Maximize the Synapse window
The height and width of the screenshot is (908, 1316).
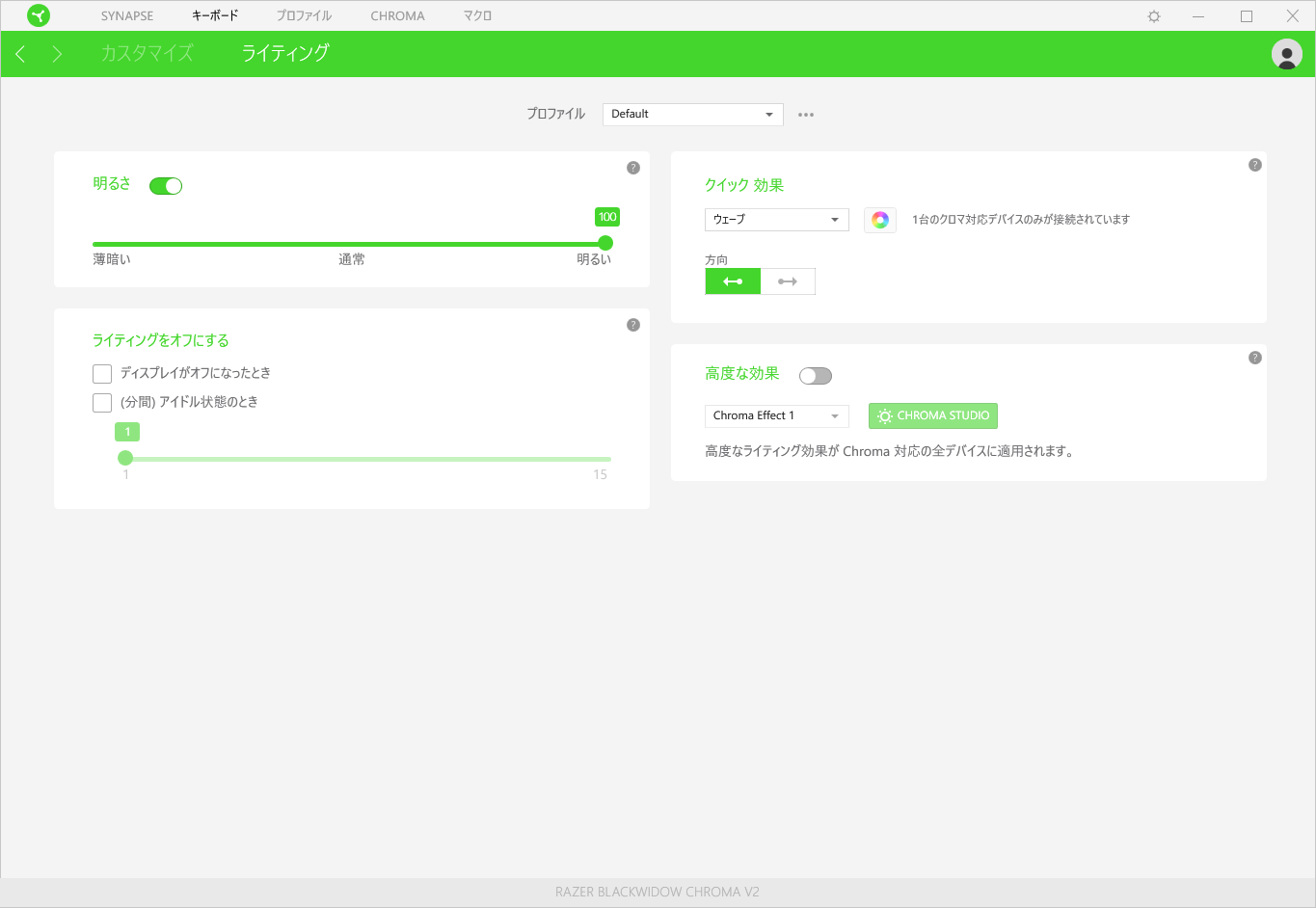[x=1247, y=16]
